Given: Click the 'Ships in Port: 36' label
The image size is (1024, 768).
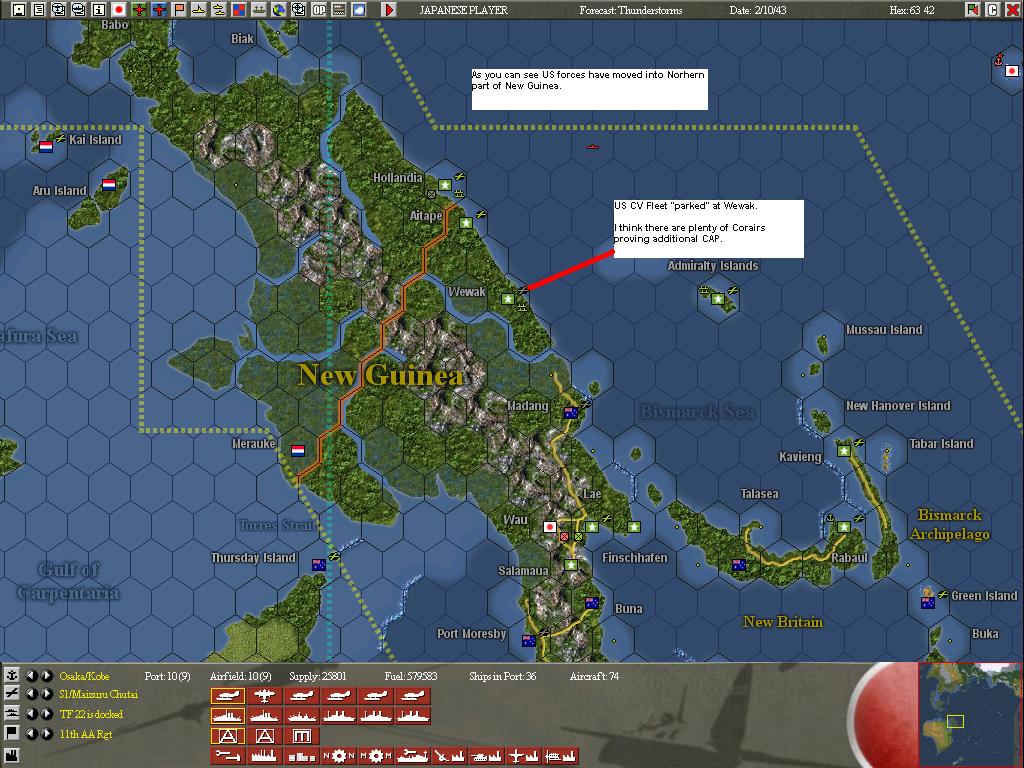Looking at the screenshot, I should (503, 677).
